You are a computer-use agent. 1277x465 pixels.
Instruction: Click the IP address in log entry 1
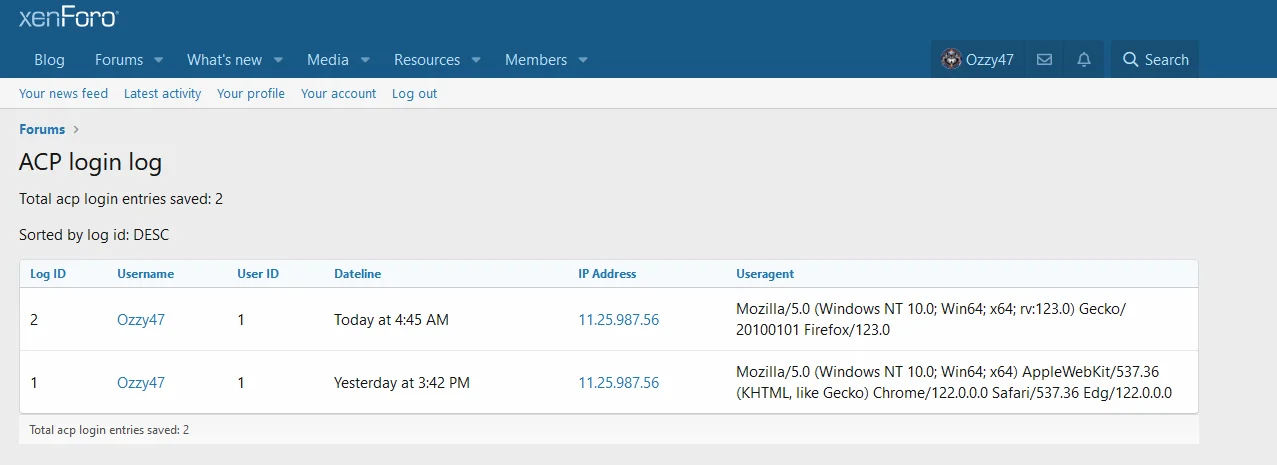coord(618,383)
